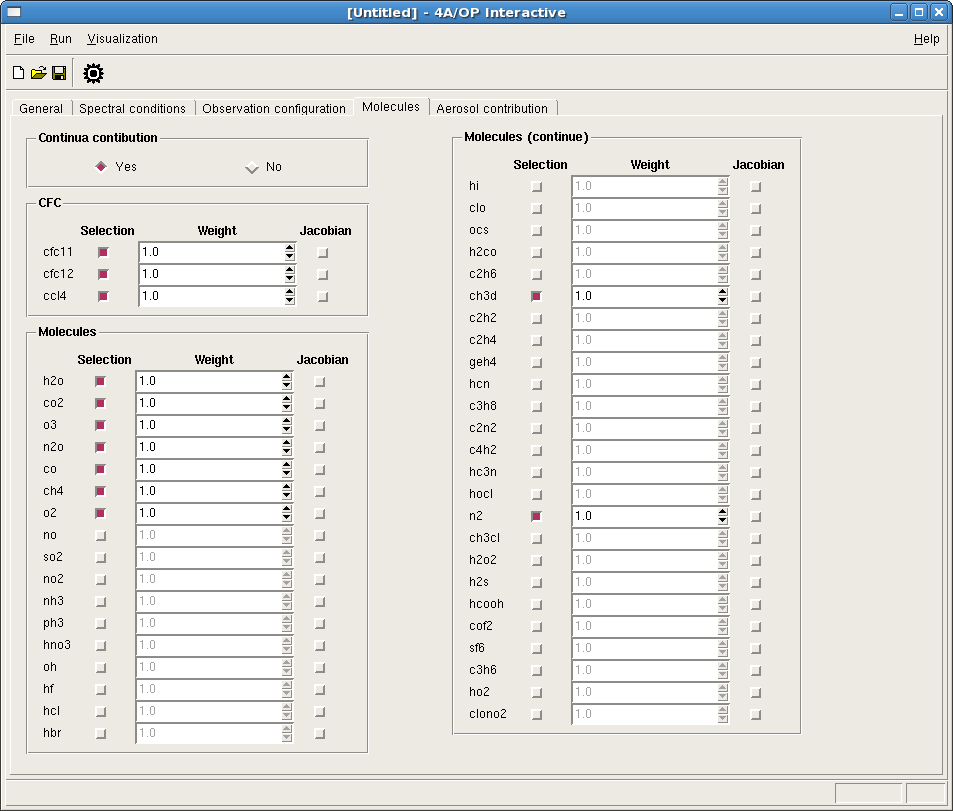Check the c2h6 selection checkbox
Image resolution: width=953 pixels, height=811 pixels.
(537, 275)
